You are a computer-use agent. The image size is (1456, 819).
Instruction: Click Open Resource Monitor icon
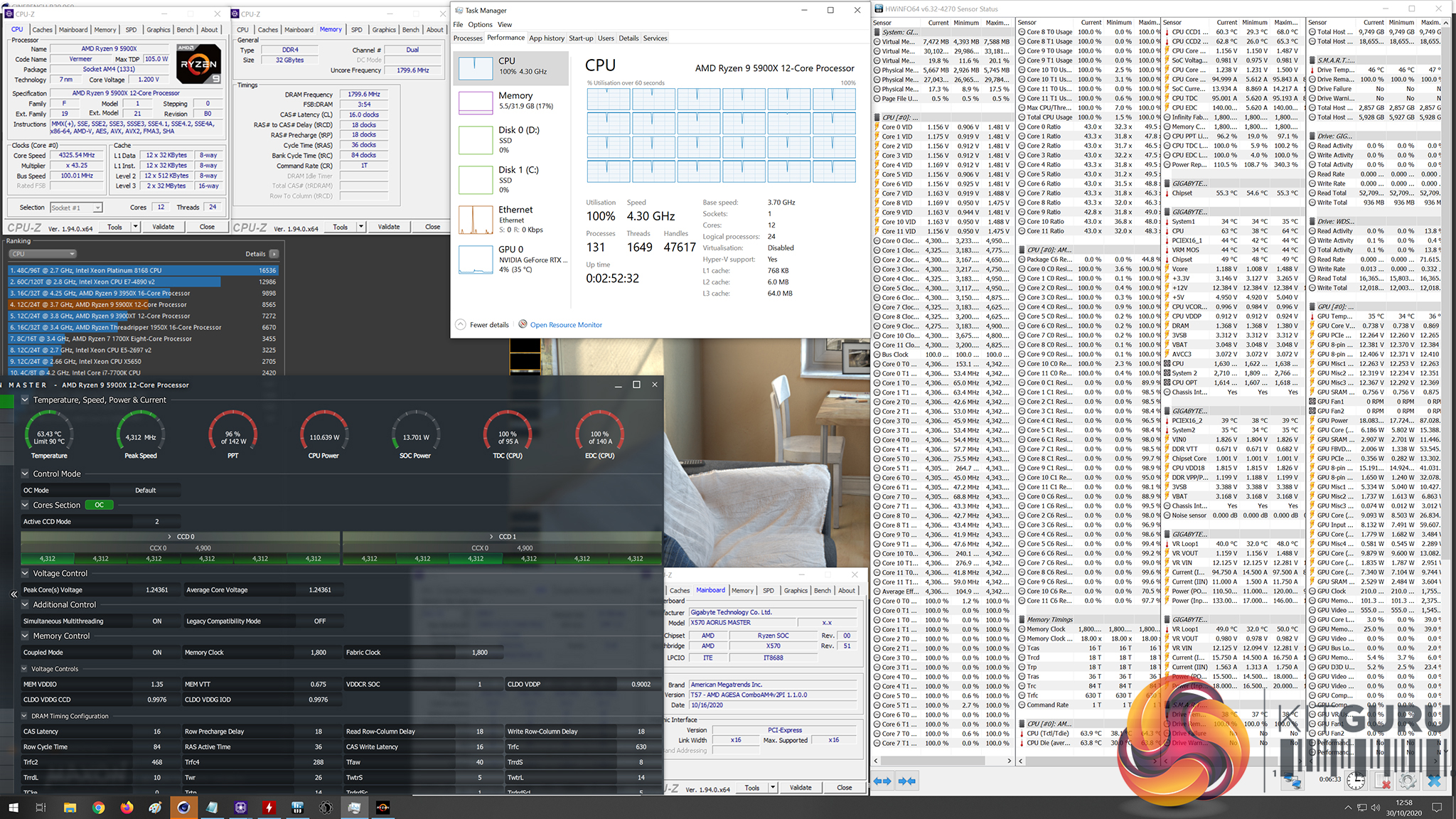523,324
